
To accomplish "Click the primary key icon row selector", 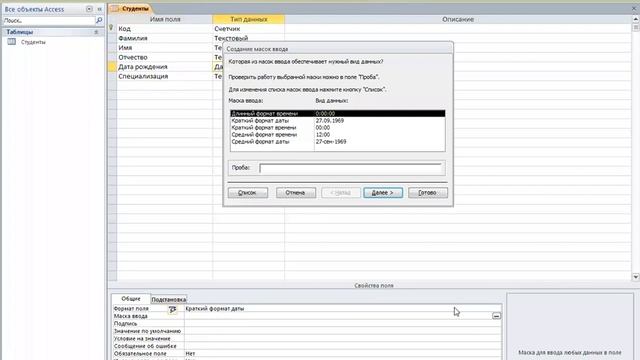I will (x=112, y=29).
